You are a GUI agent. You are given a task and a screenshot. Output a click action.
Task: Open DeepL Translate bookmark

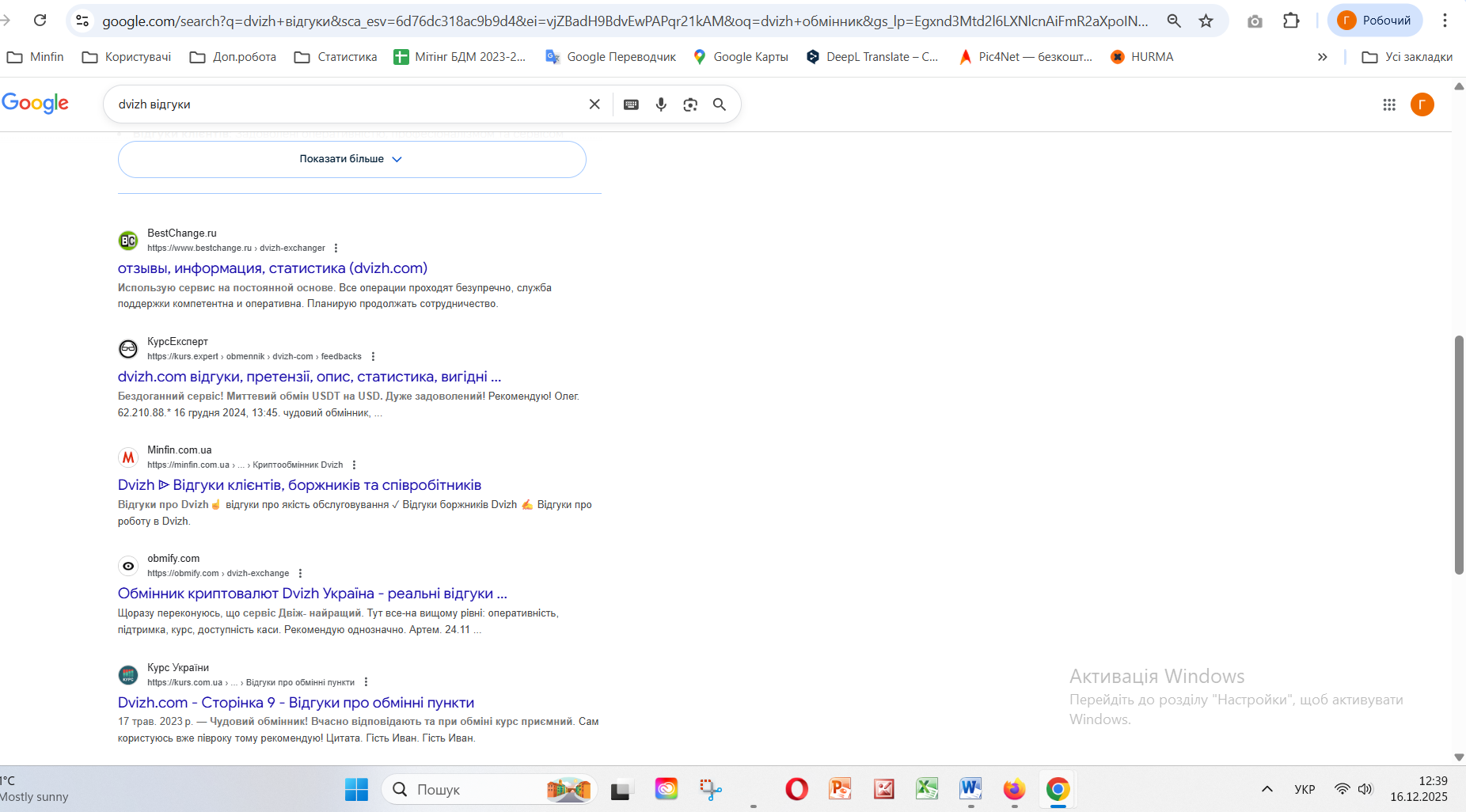pyautogui.click(x=872, y=57)
